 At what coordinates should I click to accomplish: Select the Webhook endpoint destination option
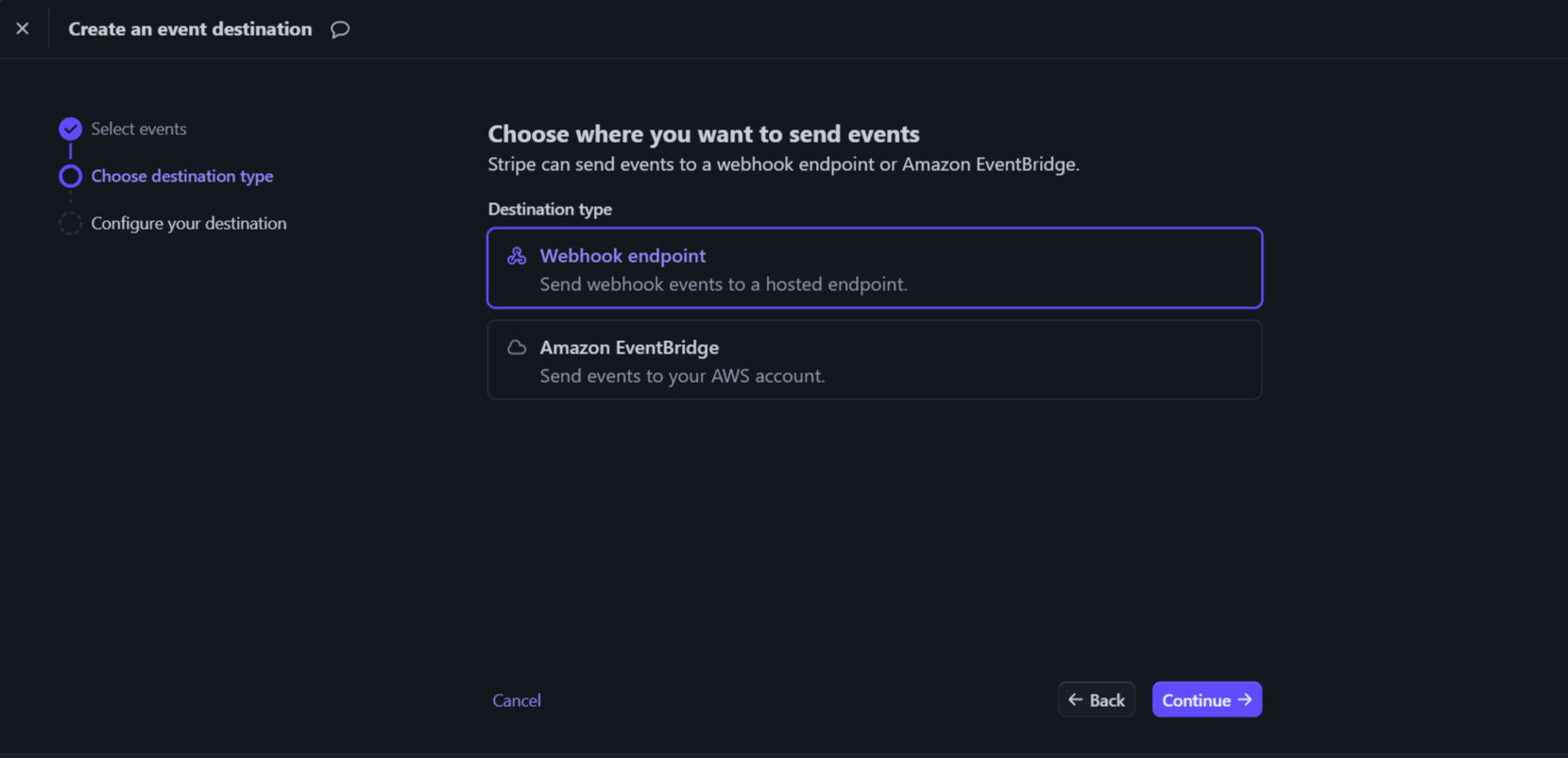[x=874, y=267]
